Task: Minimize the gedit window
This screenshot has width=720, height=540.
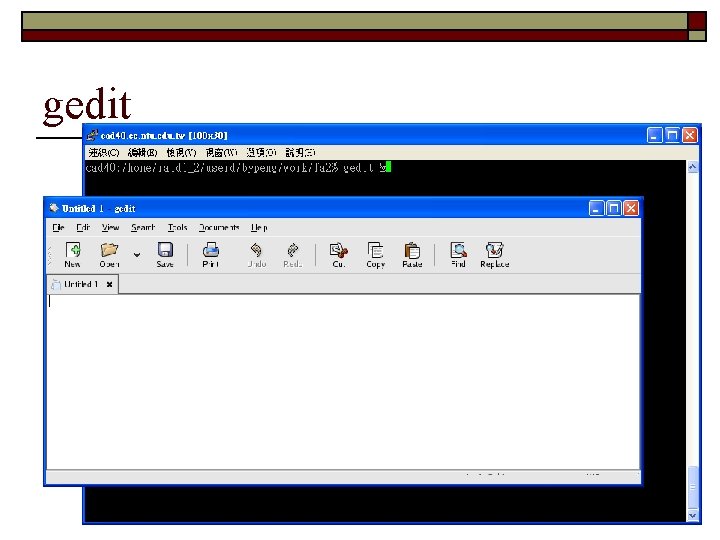Action: coord(596,208)
